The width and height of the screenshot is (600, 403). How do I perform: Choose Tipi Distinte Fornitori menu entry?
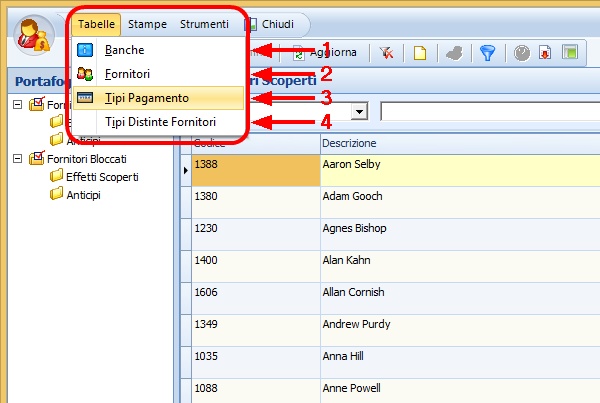[160, 122]
